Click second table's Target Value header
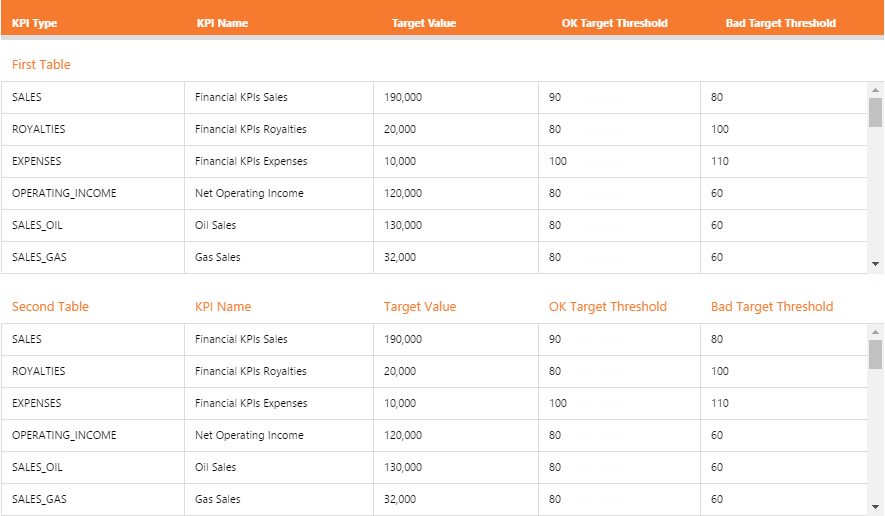The height and width of the screenshot is (516, 885). coord(420,307)
